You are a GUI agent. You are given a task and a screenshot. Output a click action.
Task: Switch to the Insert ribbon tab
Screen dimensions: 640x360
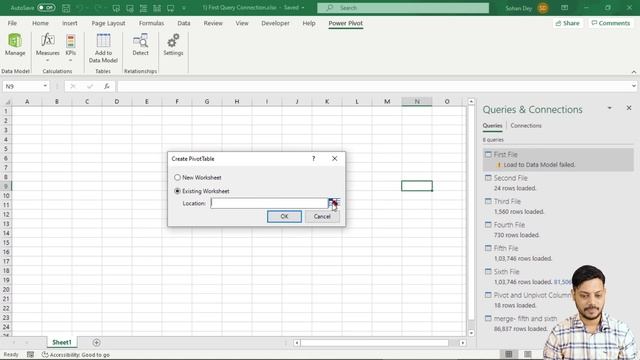[x=69, y=23]
